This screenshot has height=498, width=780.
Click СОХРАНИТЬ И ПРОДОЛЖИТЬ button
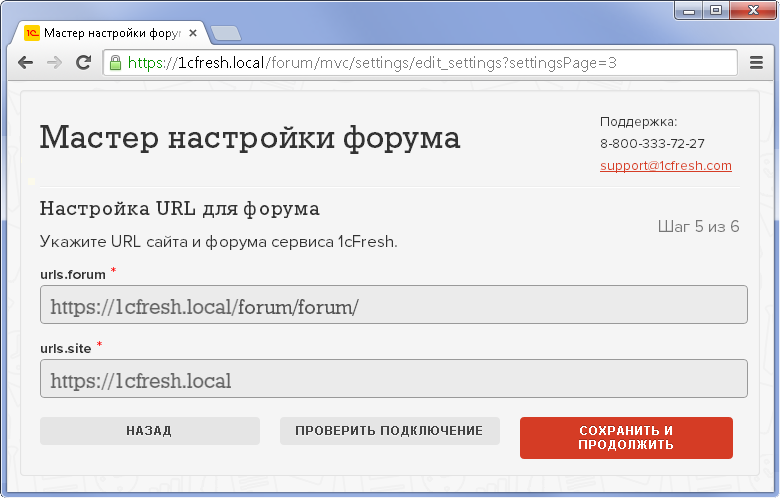[626, 438]
